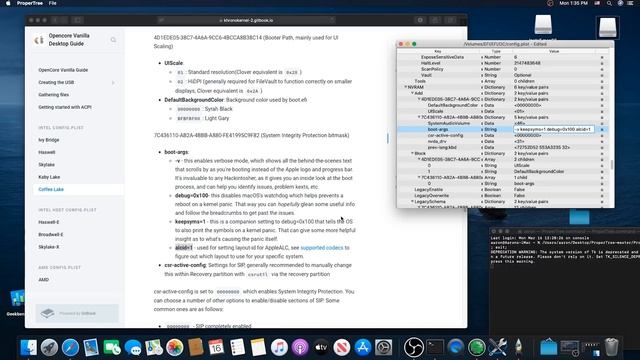
Task: Open the Ivy Bridge sidebar link
Action: tap(49, 140)
